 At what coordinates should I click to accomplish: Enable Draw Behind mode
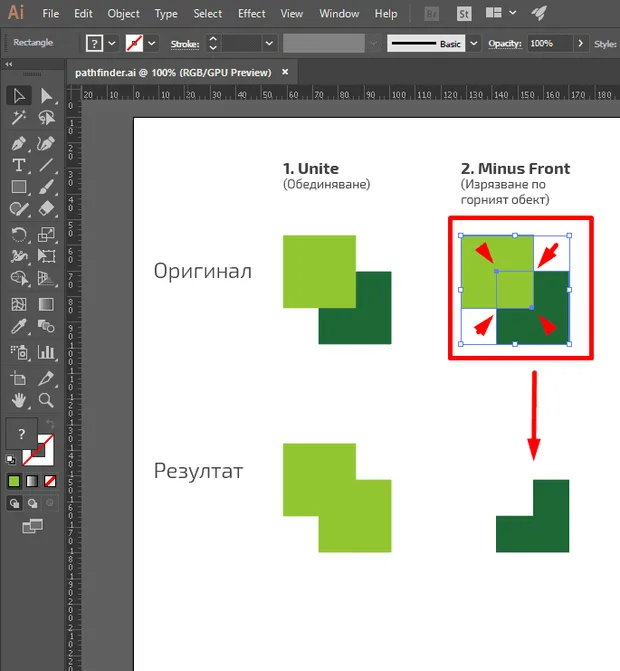pos(32,503)
